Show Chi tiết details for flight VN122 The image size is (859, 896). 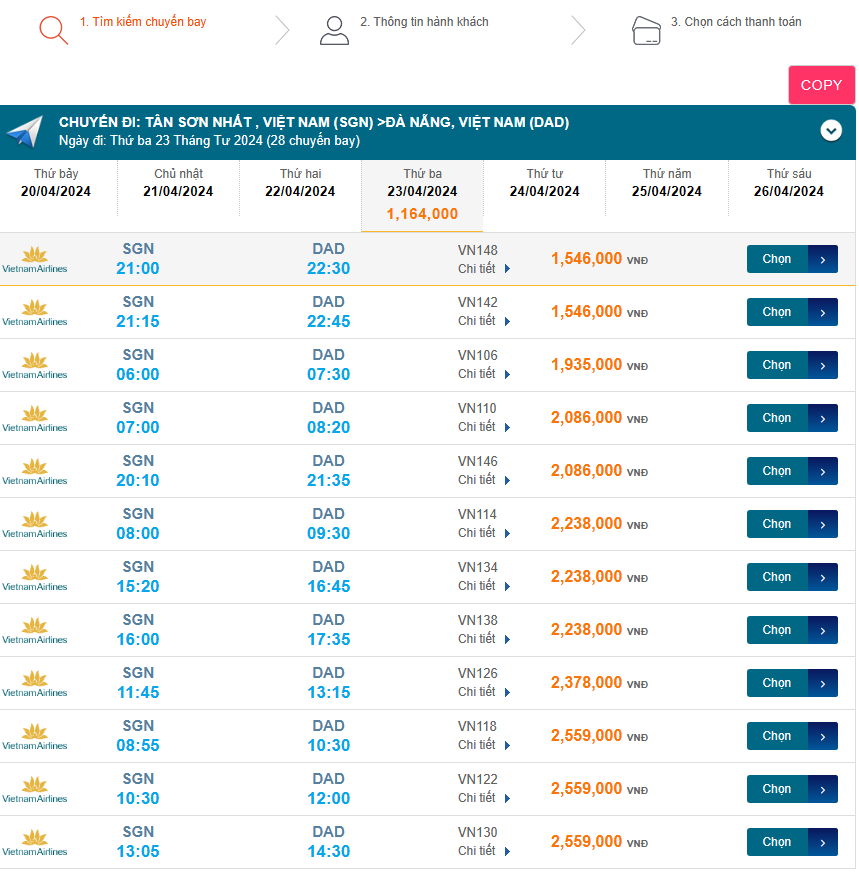[x=484, y=798]
